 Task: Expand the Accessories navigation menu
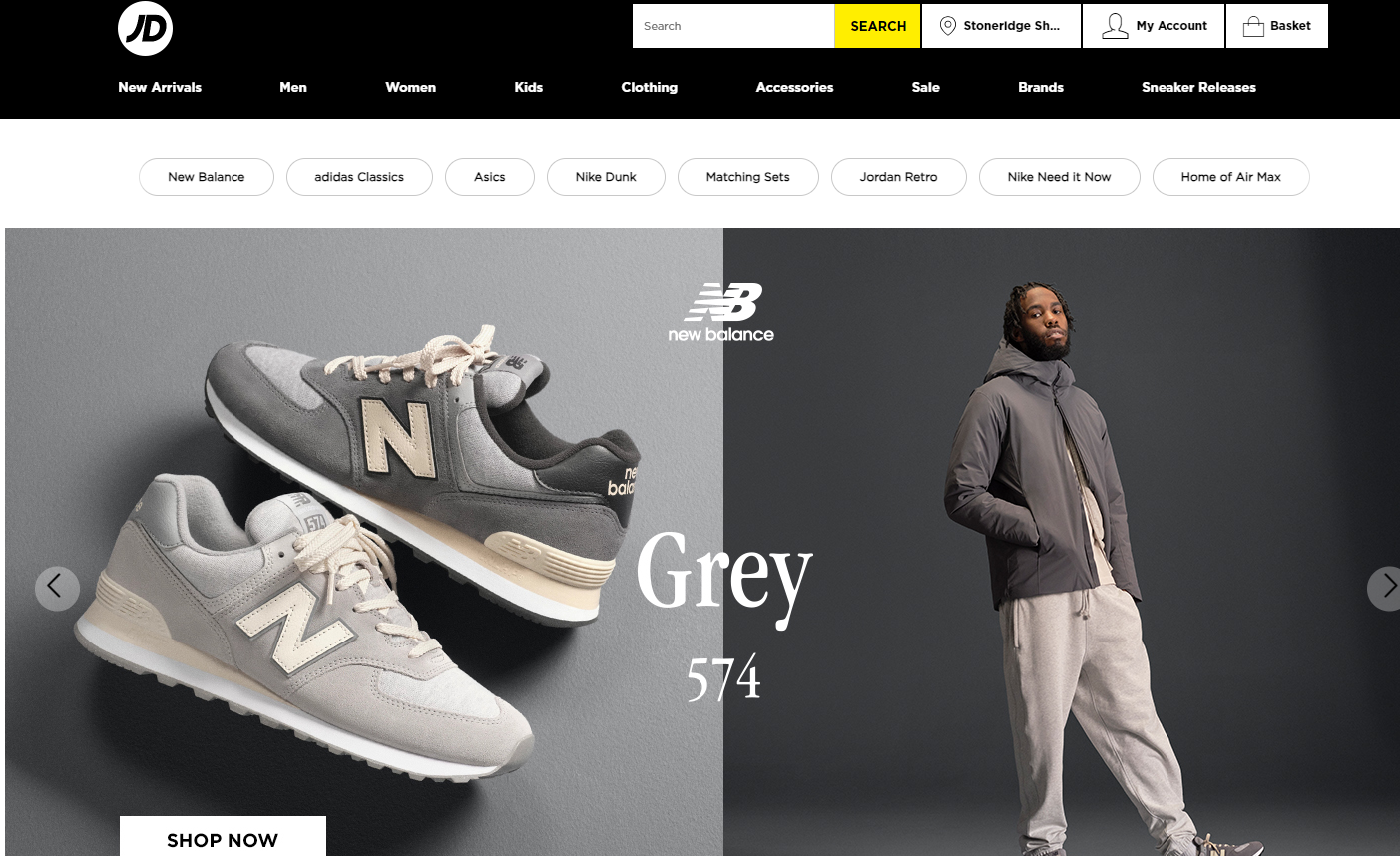coord(794,87)
